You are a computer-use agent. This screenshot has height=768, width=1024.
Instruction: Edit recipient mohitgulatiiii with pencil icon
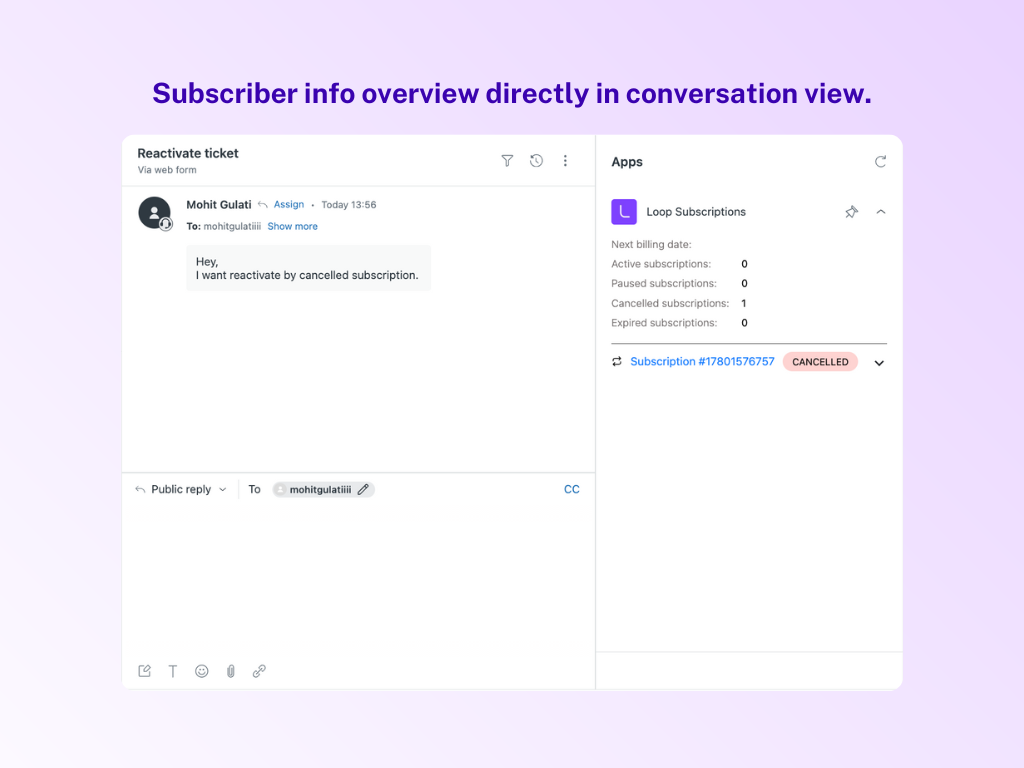click(x=363, y=490)
